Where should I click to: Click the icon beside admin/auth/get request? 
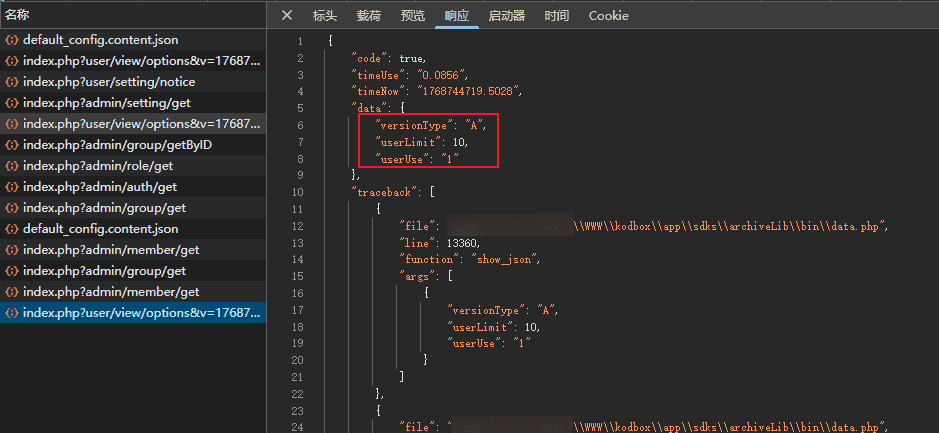pos(12,187)
